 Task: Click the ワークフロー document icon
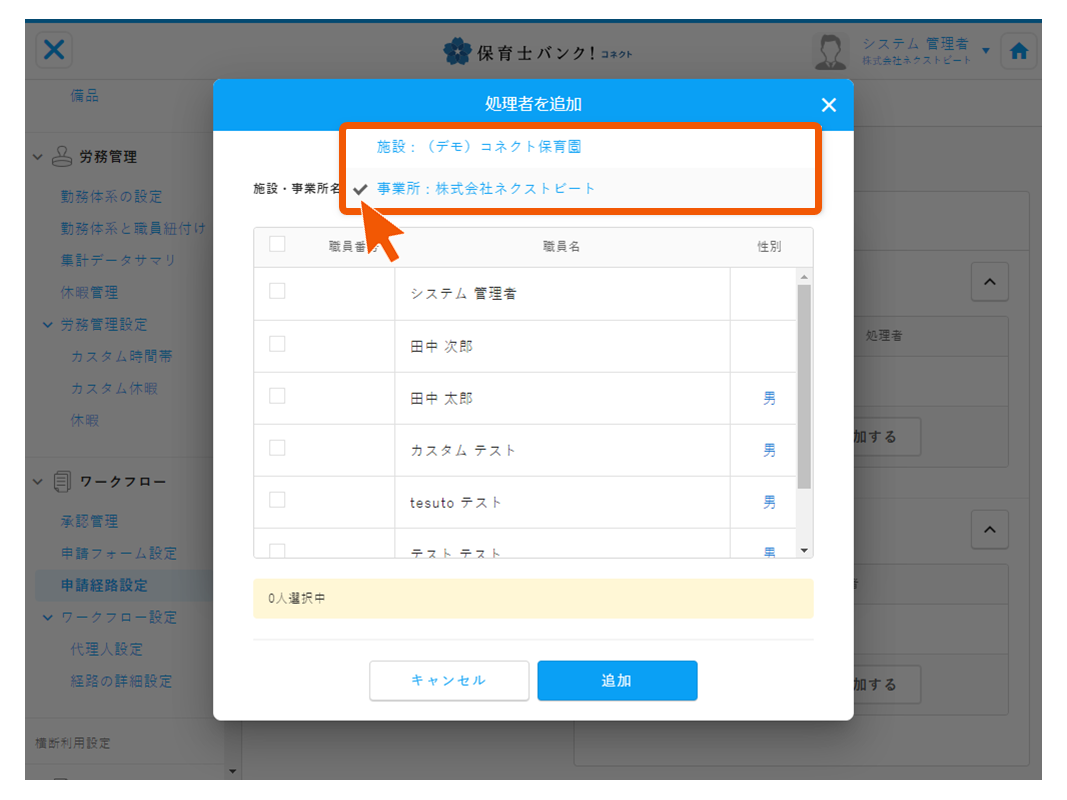pyautogui.click(x=62, y=482)
